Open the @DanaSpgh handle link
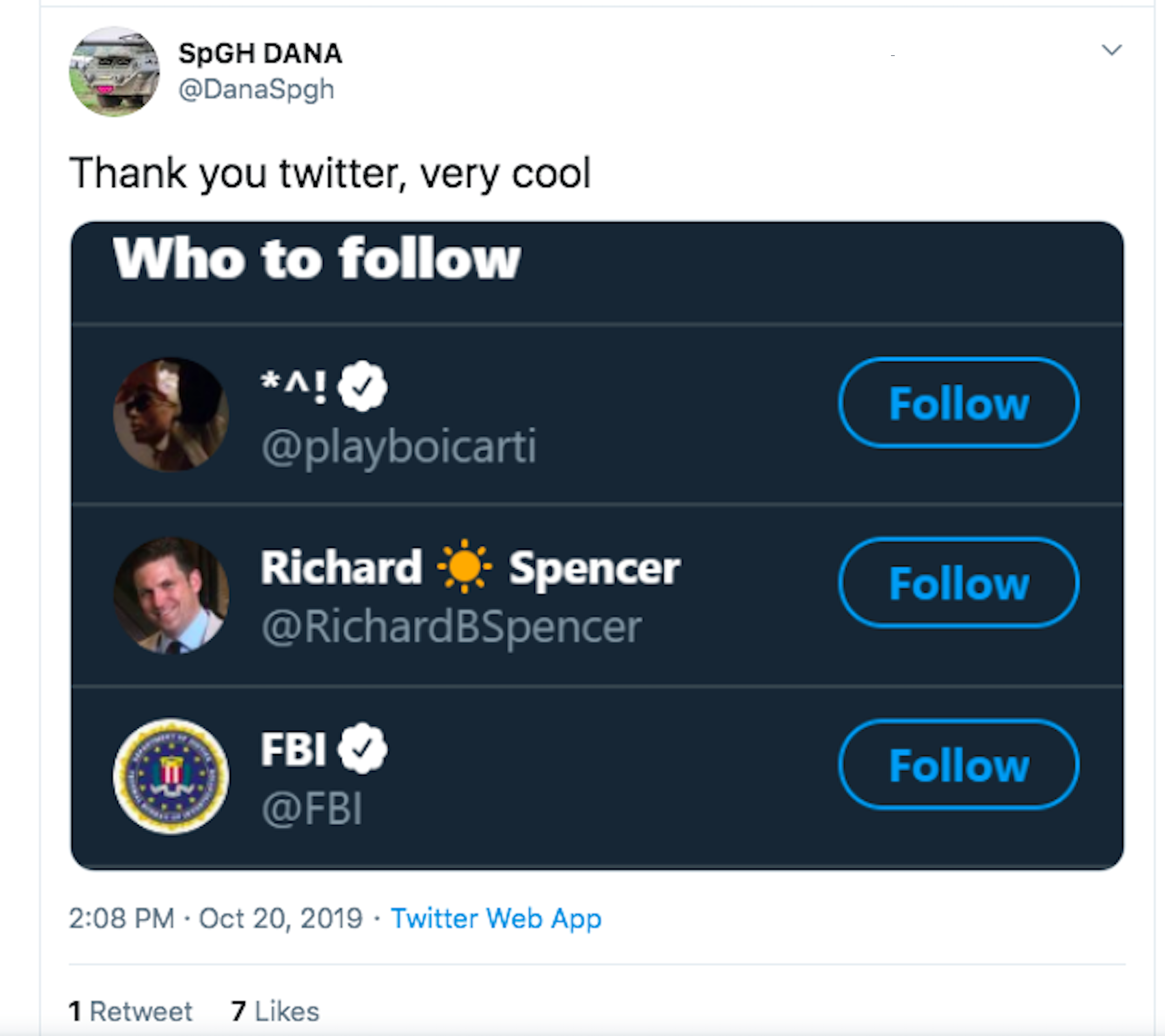1165x1036 pixels. click(256, 89)
